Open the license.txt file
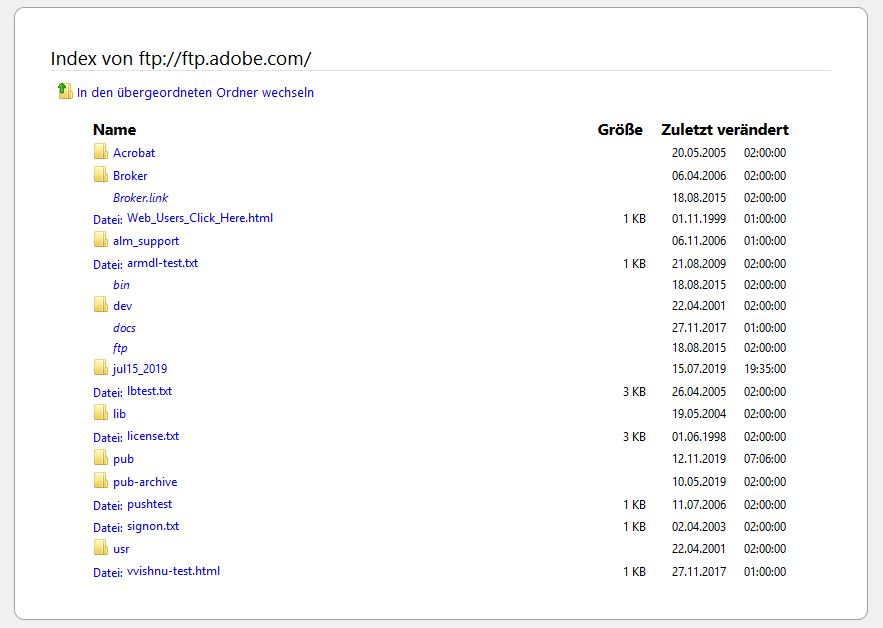This screenshot has height=628, width=883. [152, 436]
